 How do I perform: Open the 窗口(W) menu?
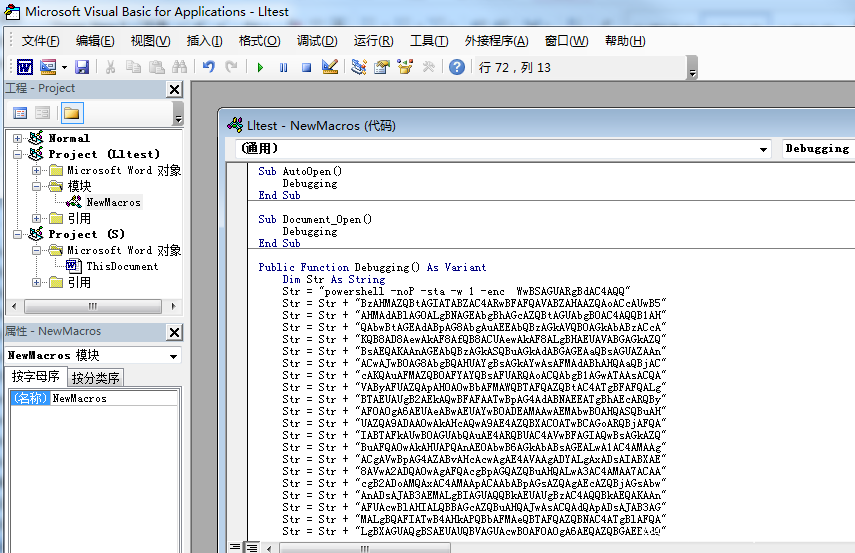pyautogui.click(x=567, y=41)
